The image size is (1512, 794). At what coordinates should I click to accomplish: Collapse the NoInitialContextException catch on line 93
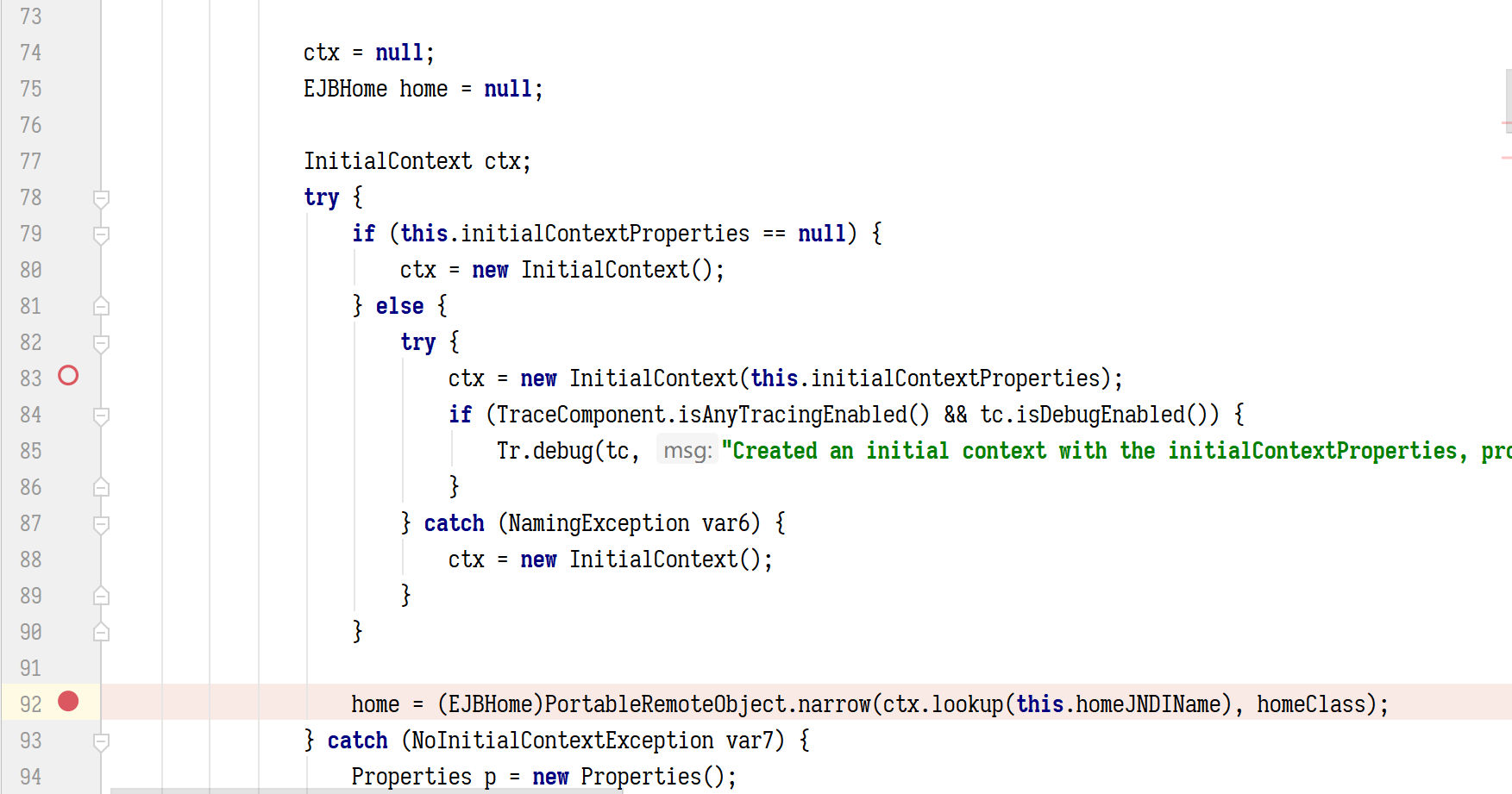pos(101,742)
